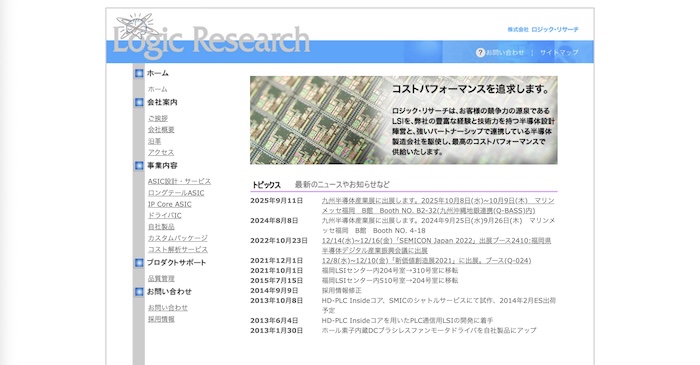Open ASIC設計・サービス link

click(x=179, y=182)
